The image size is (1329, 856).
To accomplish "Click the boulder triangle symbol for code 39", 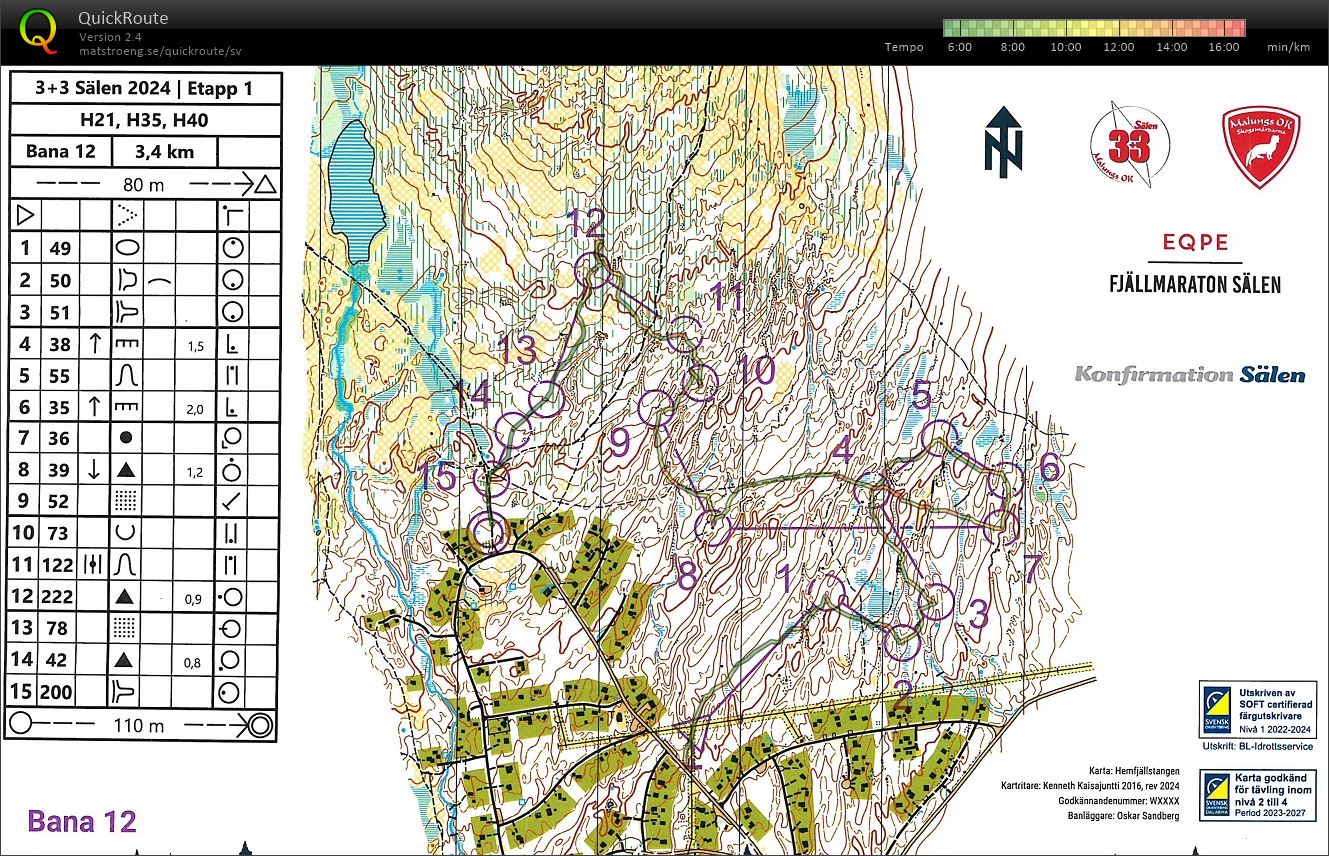I will point(127,469).
